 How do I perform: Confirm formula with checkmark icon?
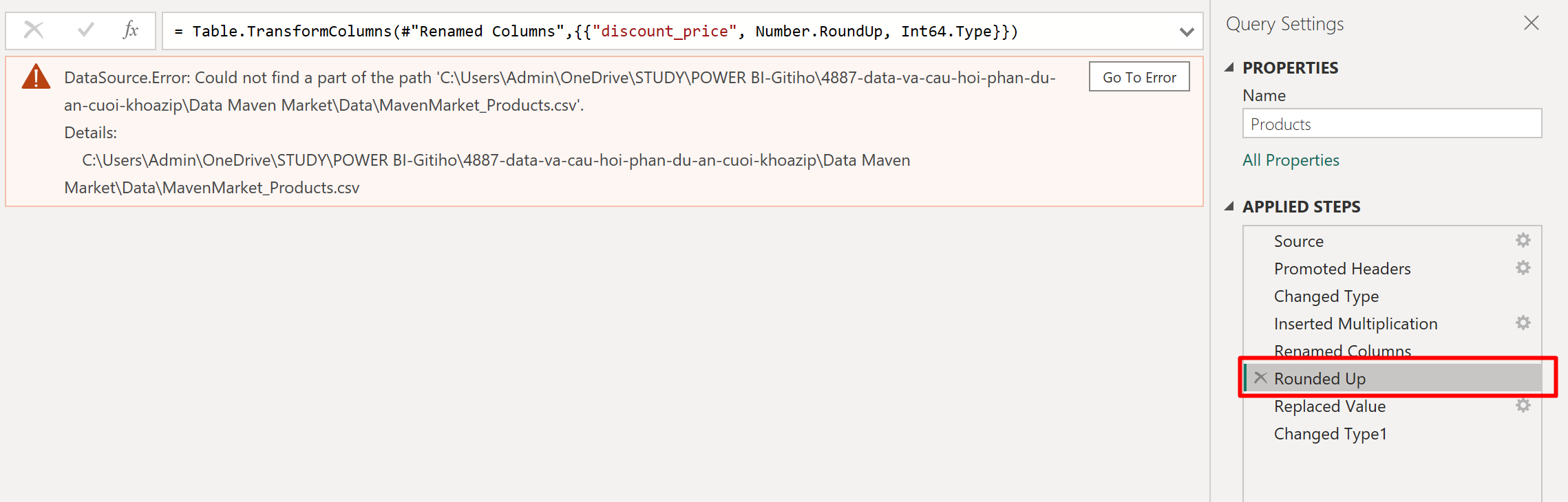(86, 30)
